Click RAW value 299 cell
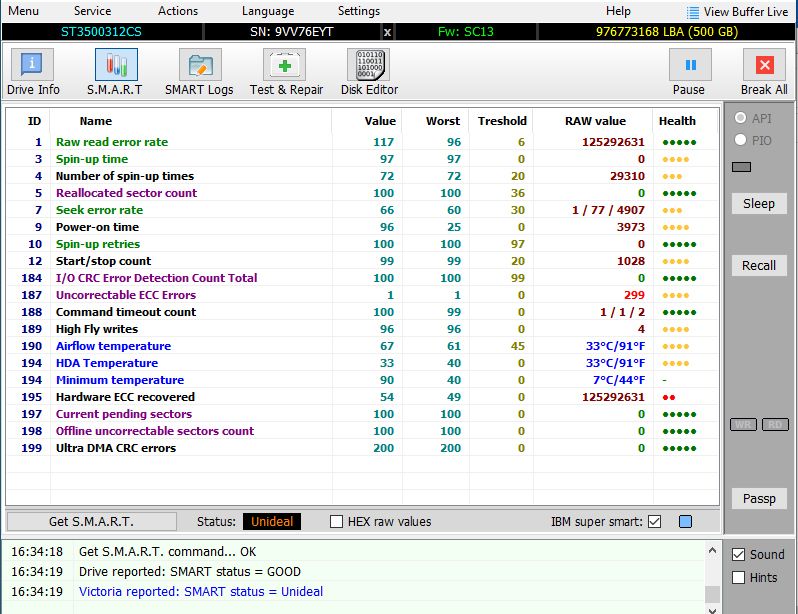798x614 pixels. [634, 295]
